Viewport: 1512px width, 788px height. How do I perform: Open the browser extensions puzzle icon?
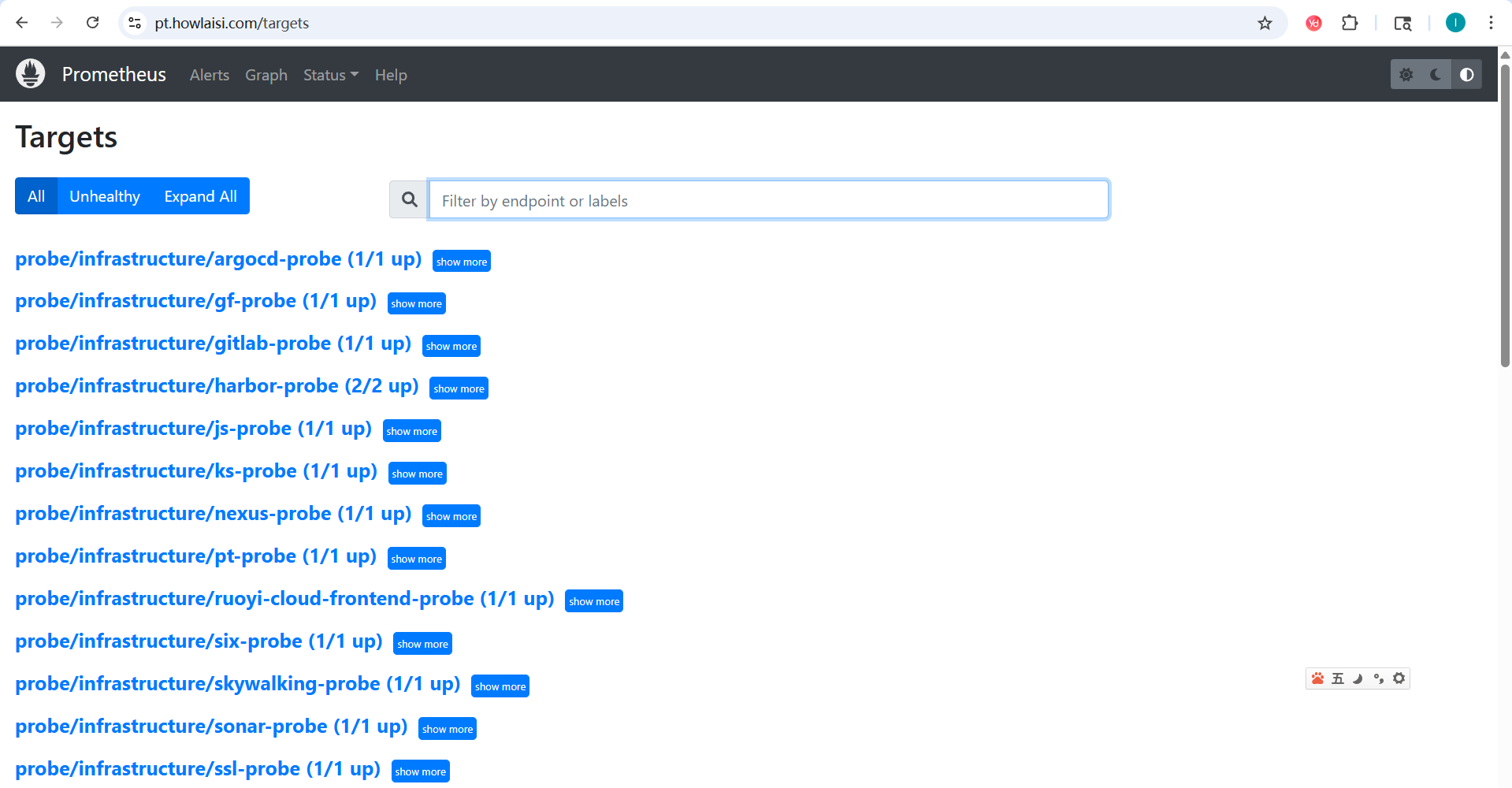tap(1350, 23)
